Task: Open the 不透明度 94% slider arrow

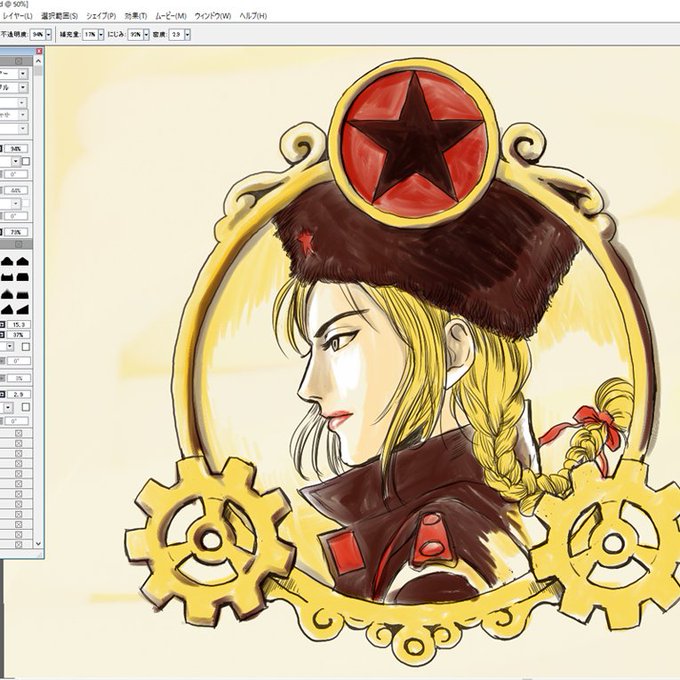Action: pyautogui.click(x=49, y=34)
